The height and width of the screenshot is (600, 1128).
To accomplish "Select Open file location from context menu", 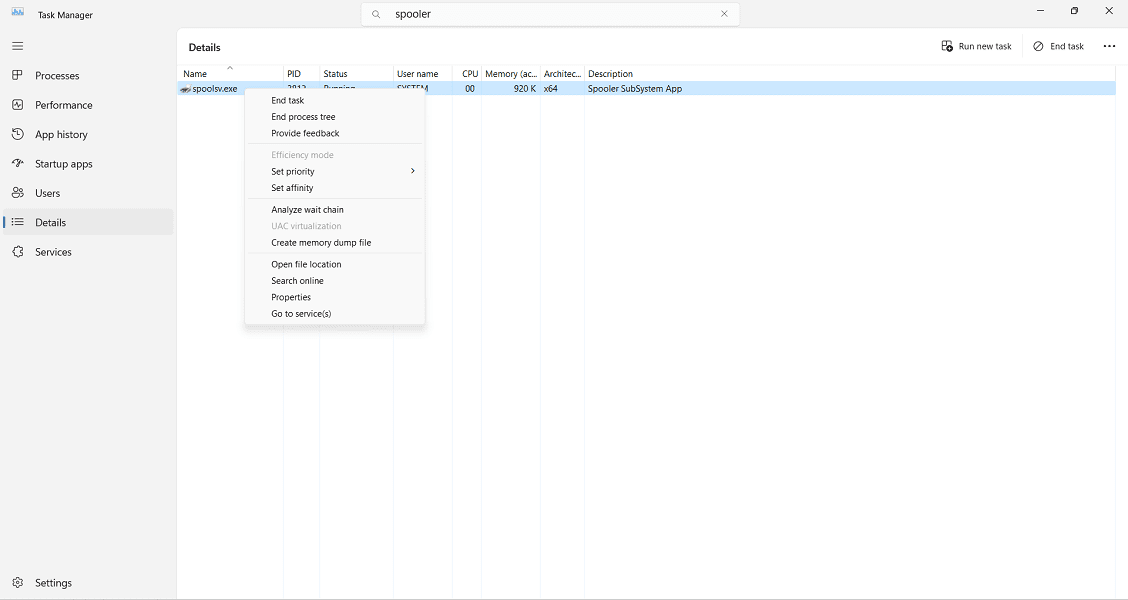I will point(304,264).
